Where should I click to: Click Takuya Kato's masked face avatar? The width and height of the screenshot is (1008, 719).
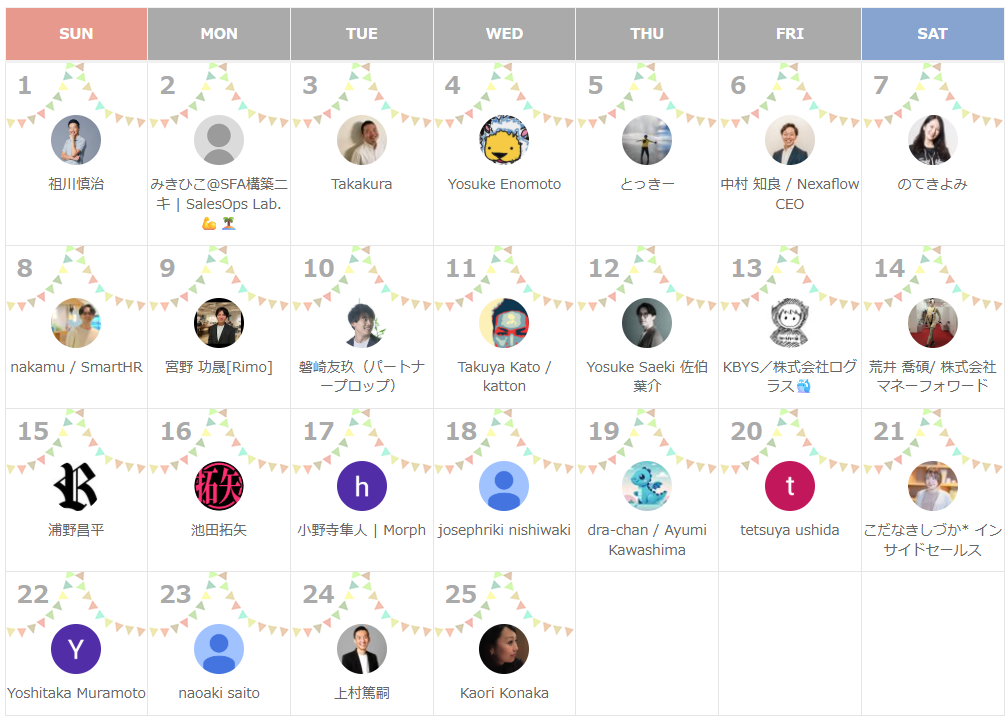tap(504, 323)
